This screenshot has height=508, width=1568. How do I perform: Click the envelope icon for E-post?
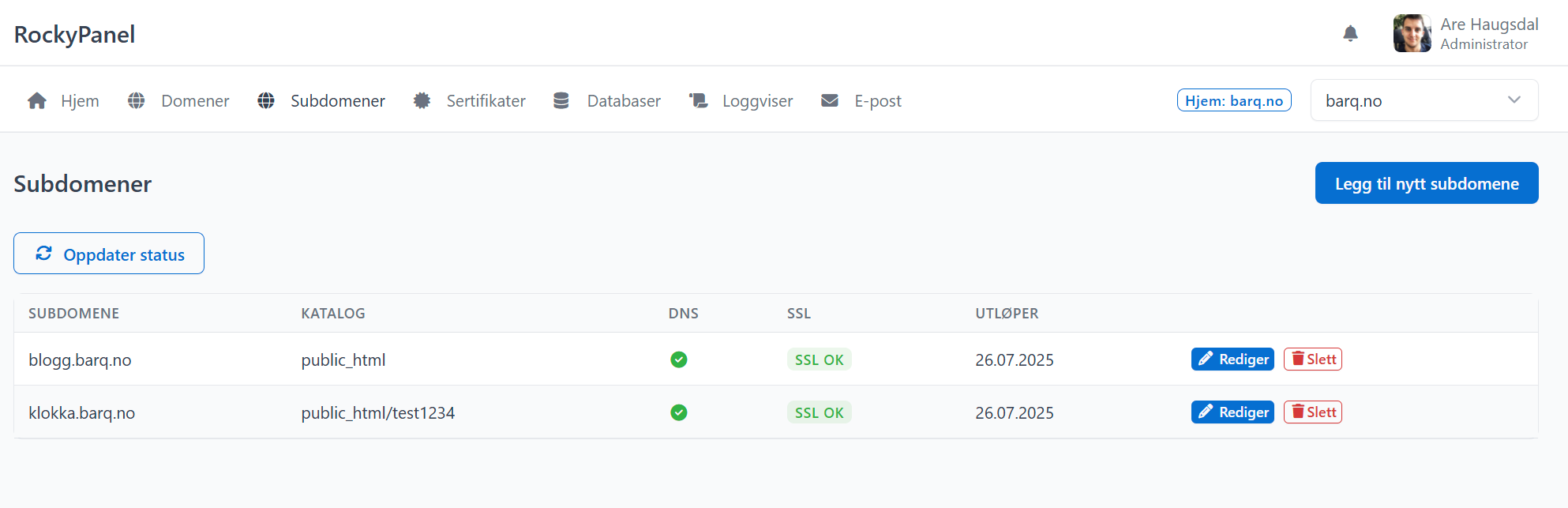829,101
